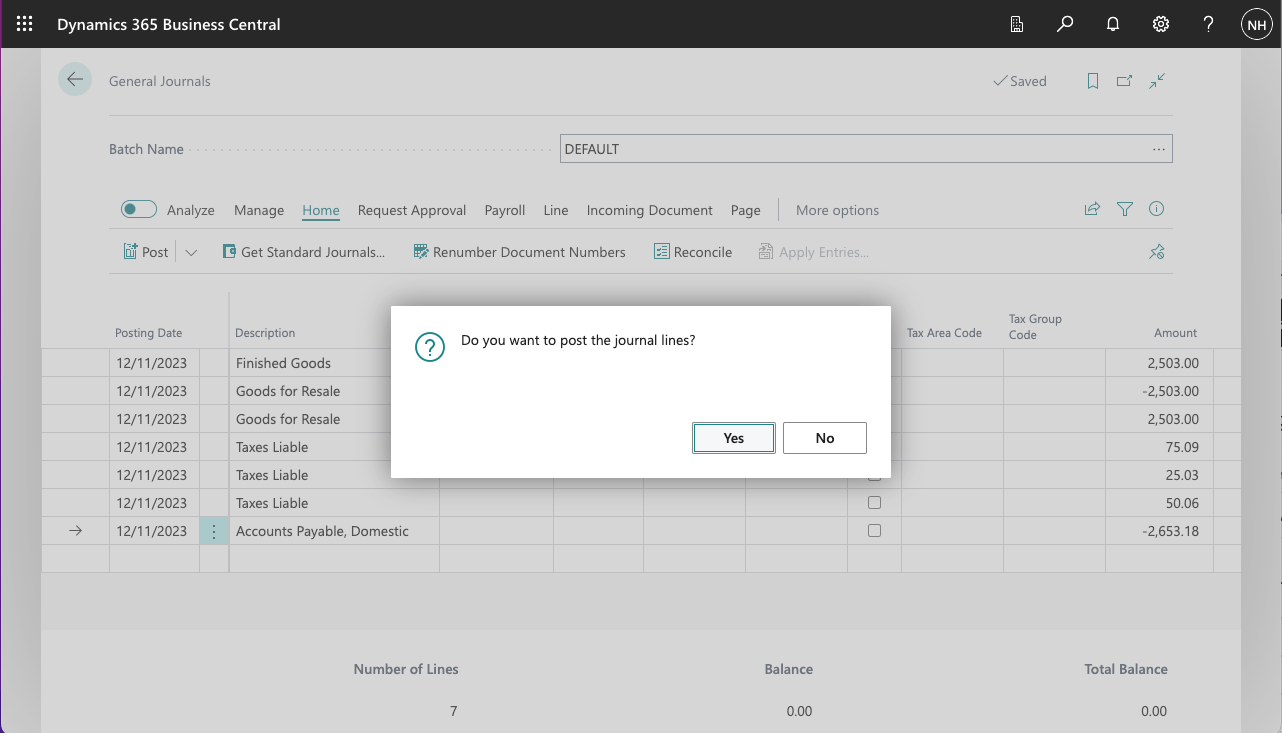This screenshot has height=733, width=1282.
Task: Click the amount 50.06
Action: tap(1182, 503)
